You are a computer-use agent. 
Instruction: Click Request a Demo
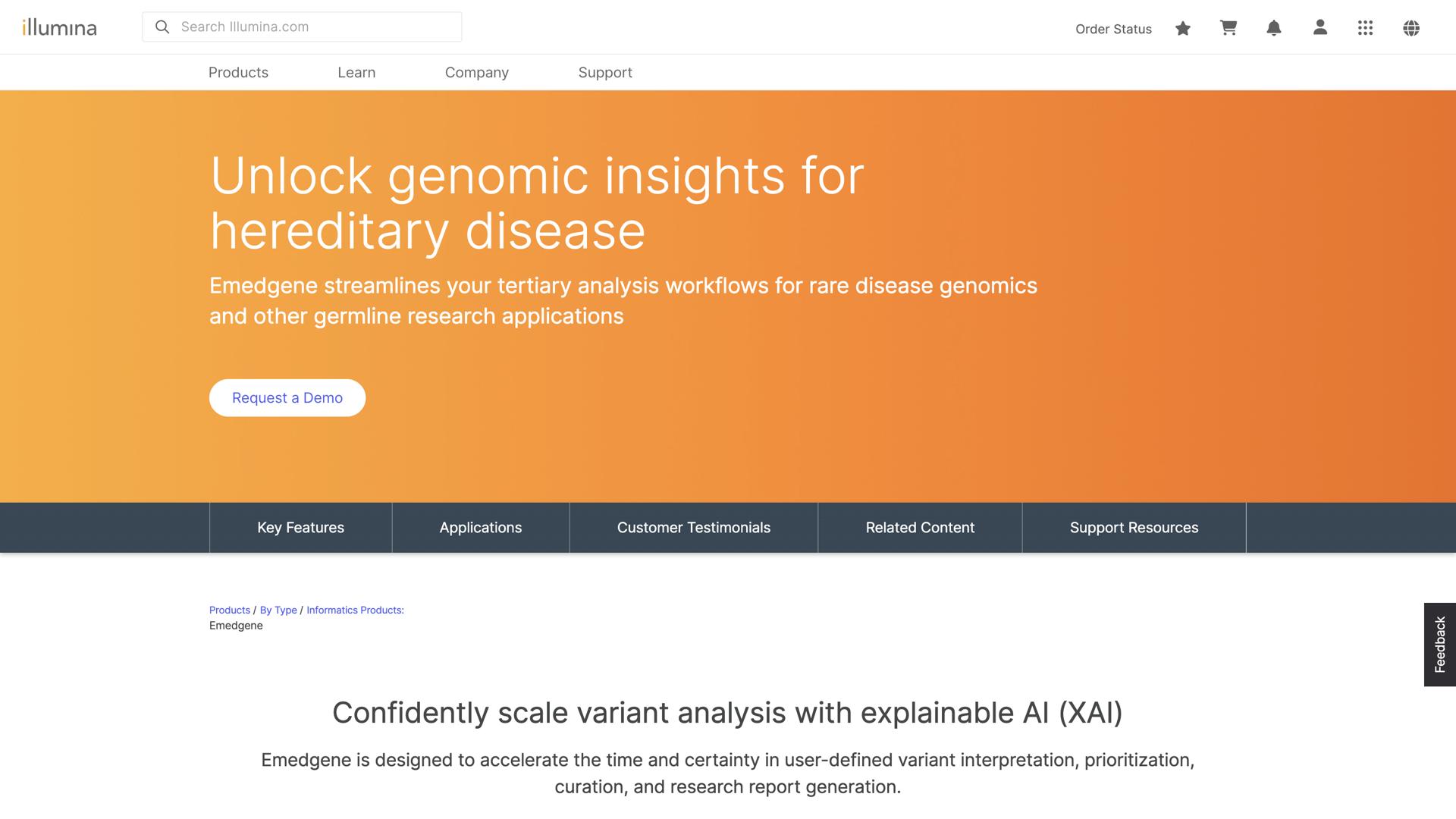[x=287, y=397]
